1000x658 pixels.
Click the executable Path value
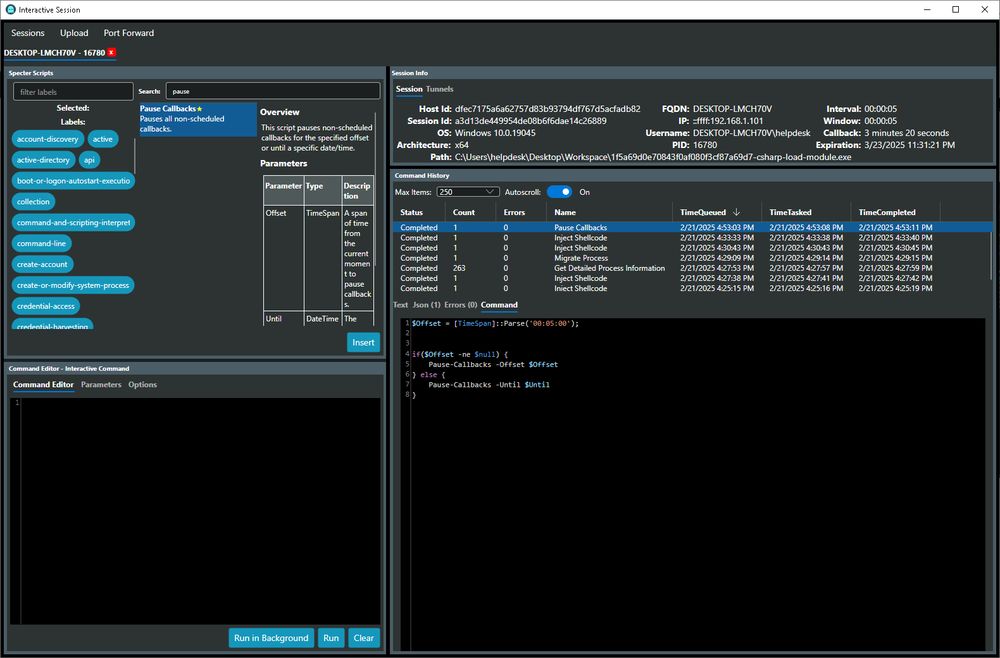(652, 157)
